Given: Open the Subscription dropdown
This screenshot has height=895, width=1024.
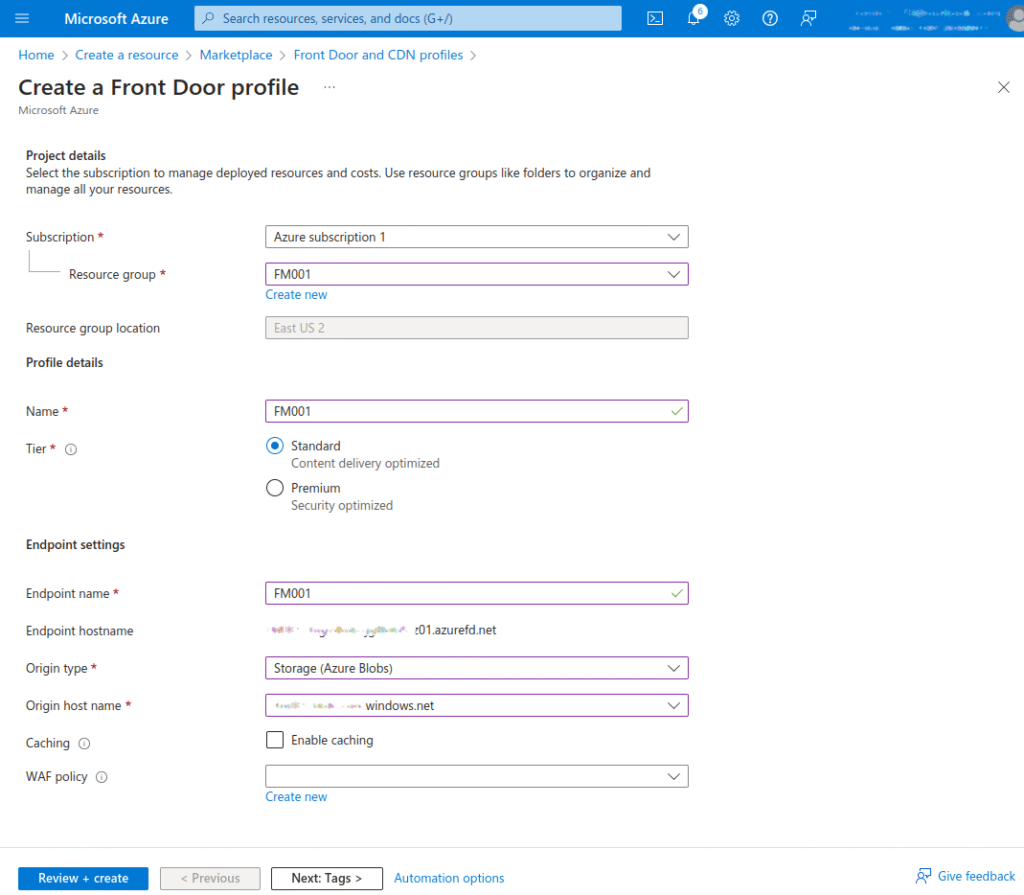Looking at the screenshot, I should point(477,236).
